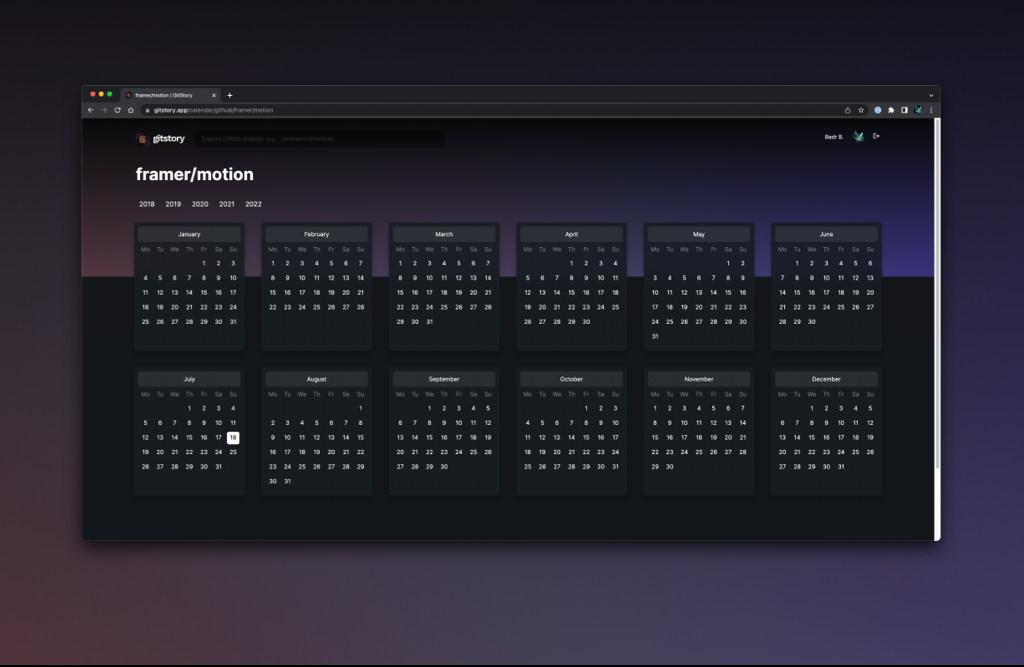Bookmark this page with the star icon

pos(861,110)
